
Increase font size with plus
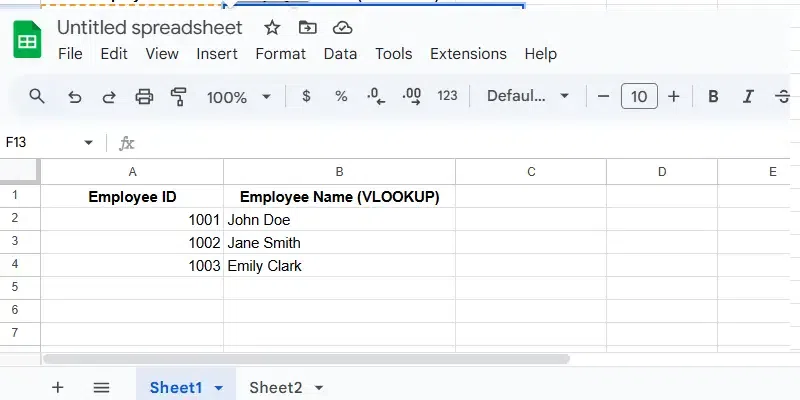click(x=673, y=96)
